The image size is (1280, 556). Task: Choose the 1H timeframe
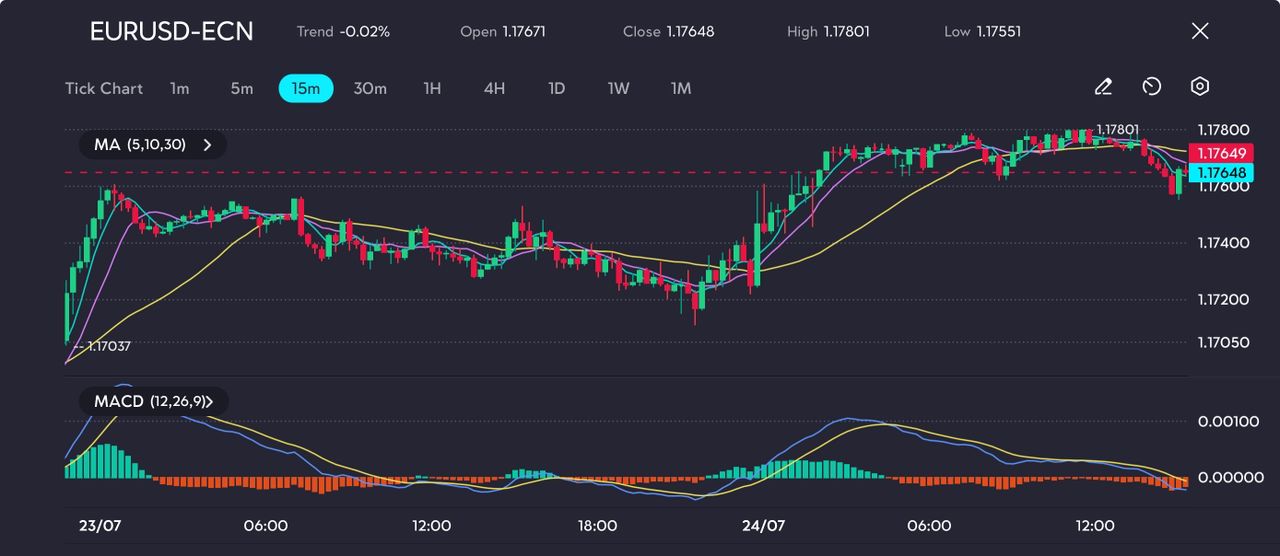pos(432,88)
